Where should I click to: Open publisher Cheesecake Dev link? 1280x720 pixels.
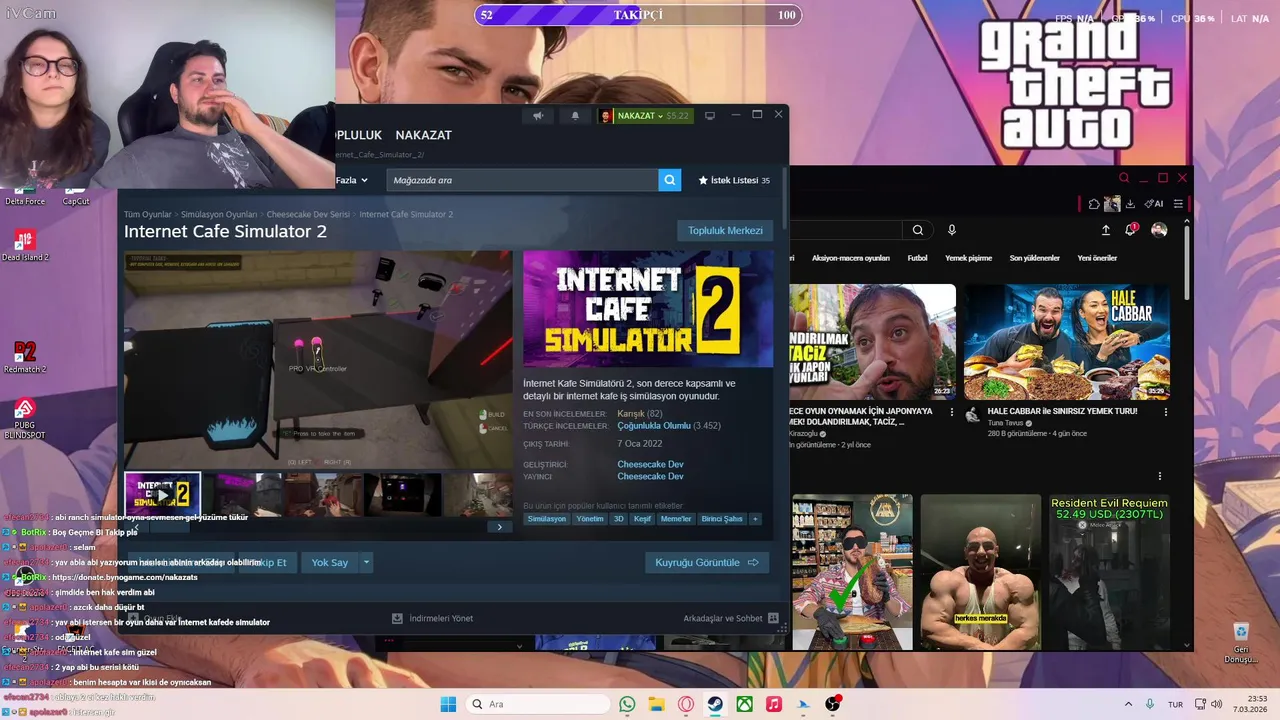tap(650, 476)
